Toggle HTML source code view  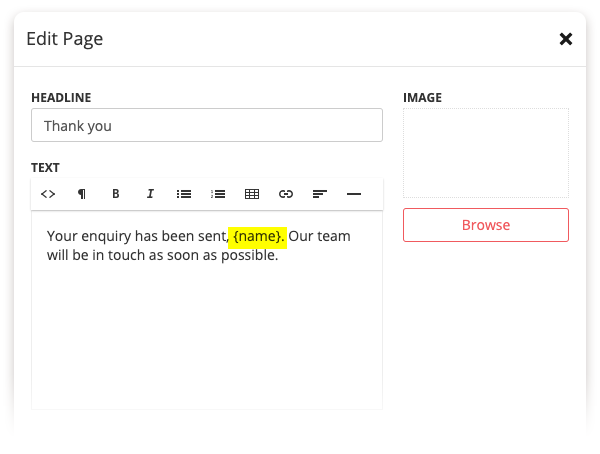[48, 194]
